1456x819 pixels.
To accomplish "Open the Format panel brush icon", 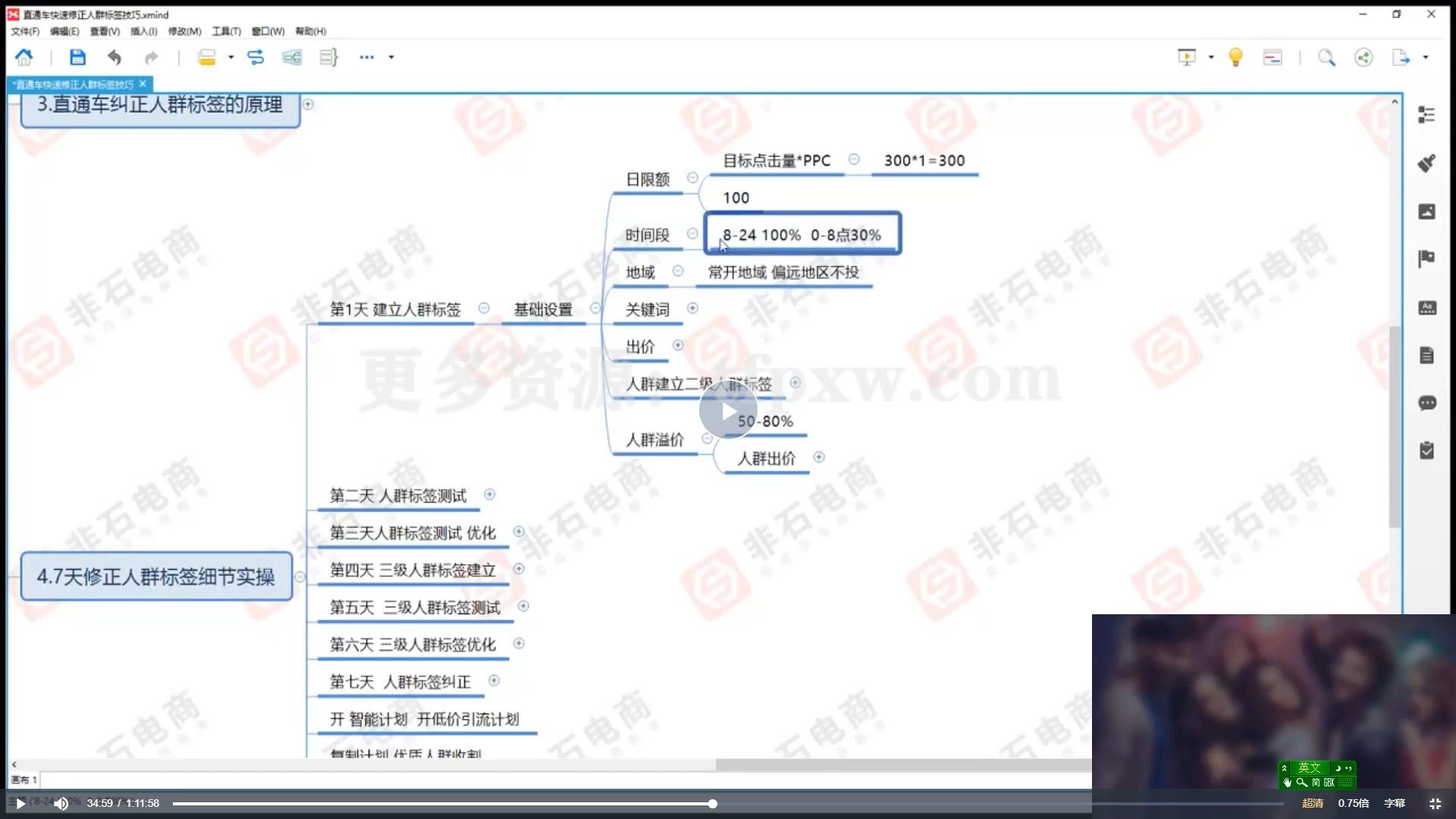I will [1427, 162].
